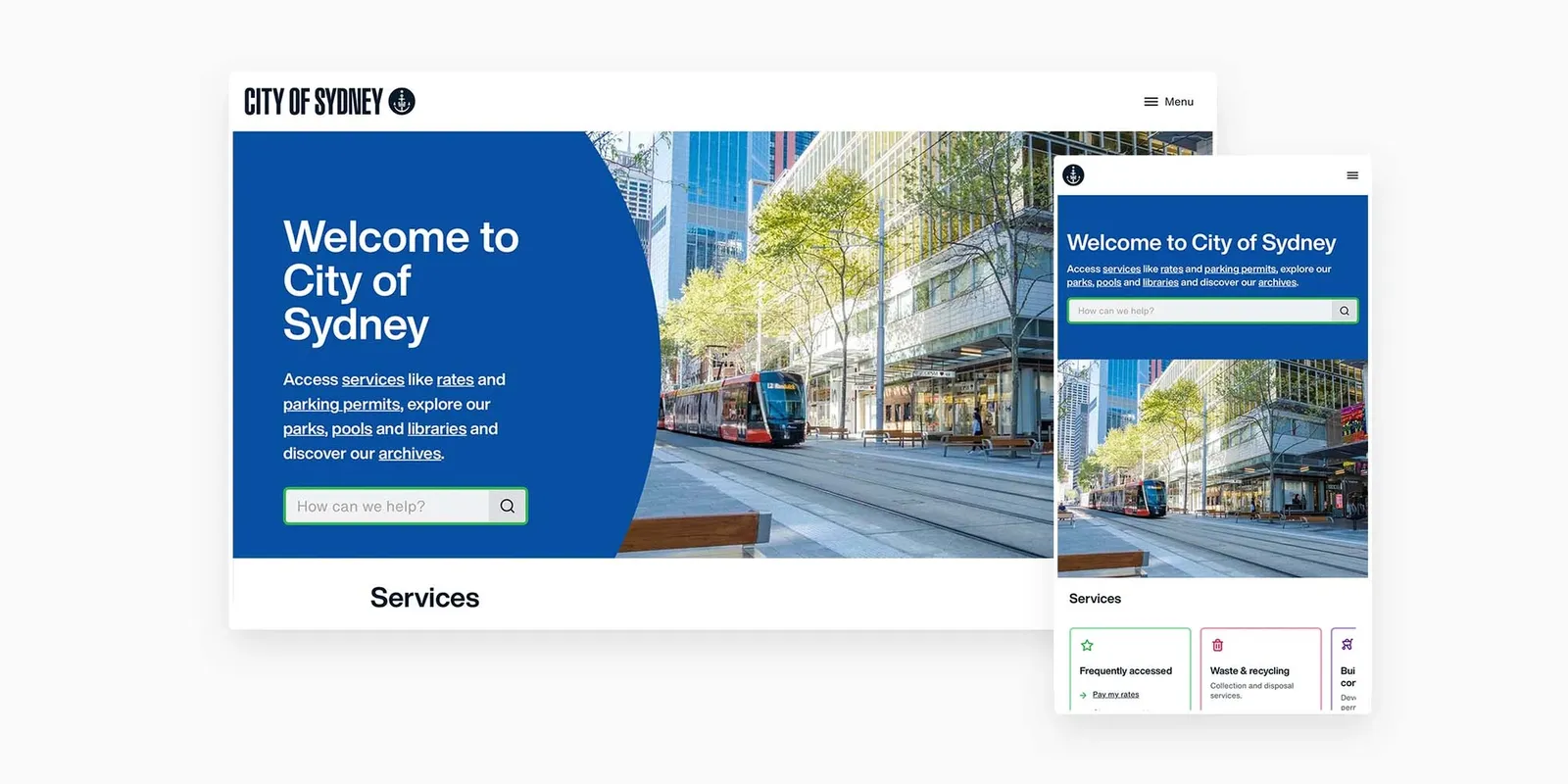Open the hamburger menu in mobile view
The width and height of the screenshot is (1568, 784).
[1352, 175]
